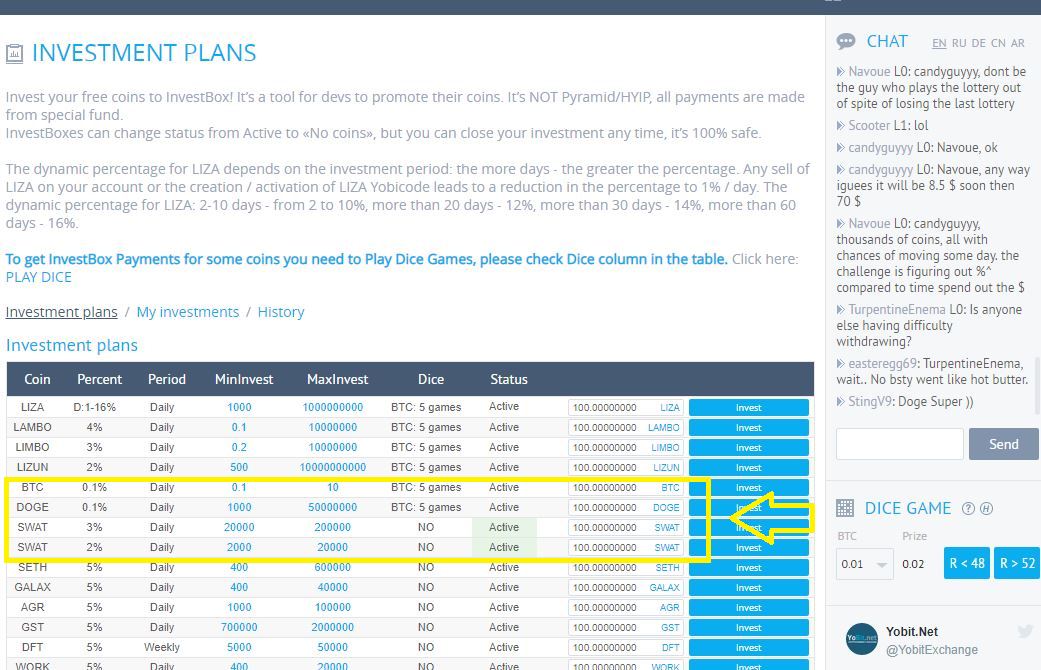Screen dimensions: 1041x670
Task: Click the GALAX coin name cell
Action: coord(33,587)
